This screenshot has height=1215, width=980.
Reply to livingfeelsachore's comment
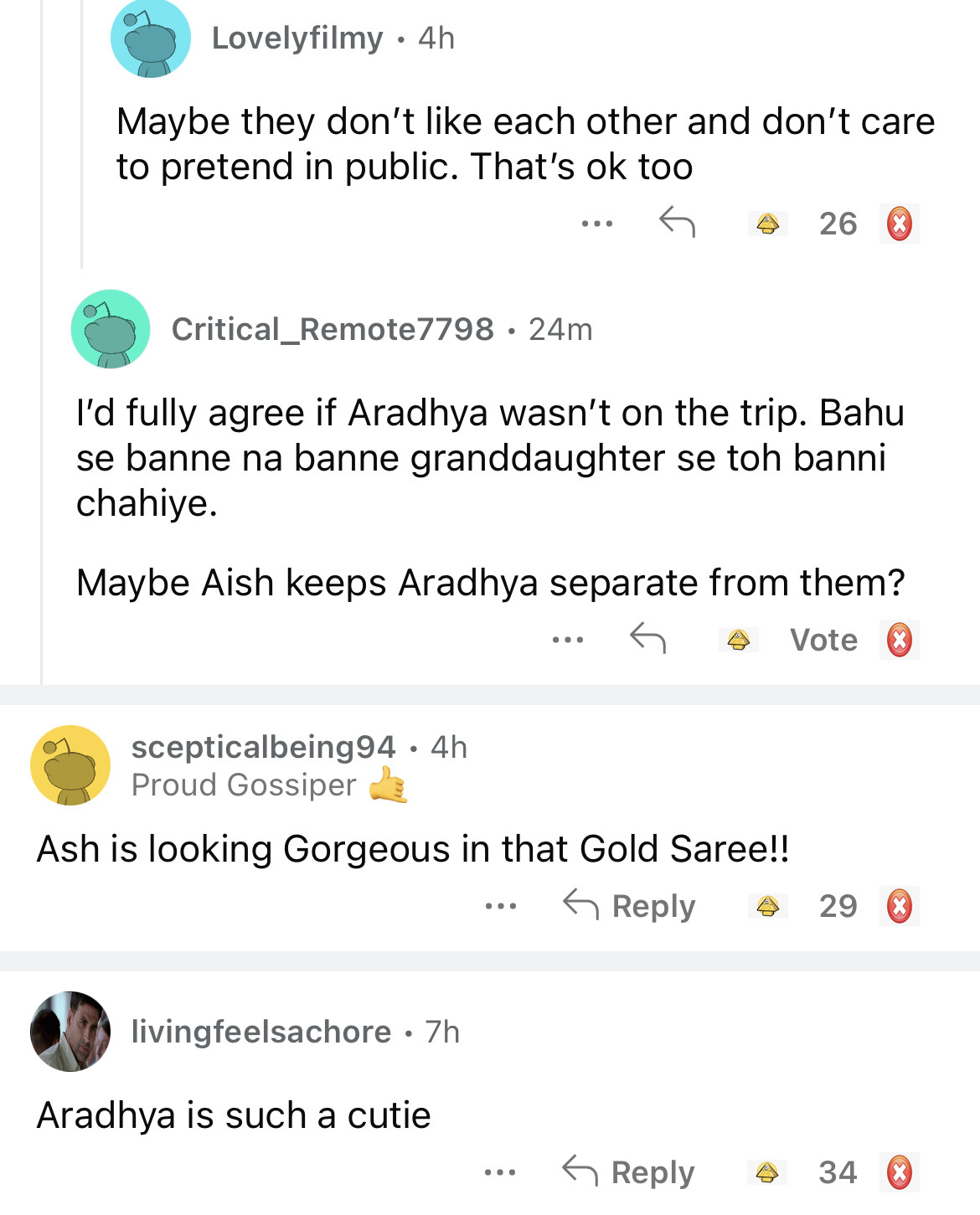[628, 1172]
